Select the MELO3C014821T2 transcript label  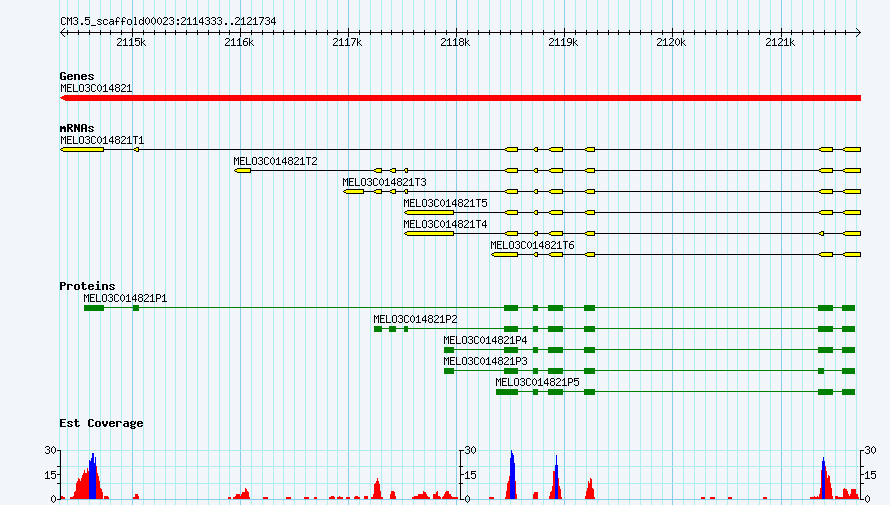[x=275, y=161]
